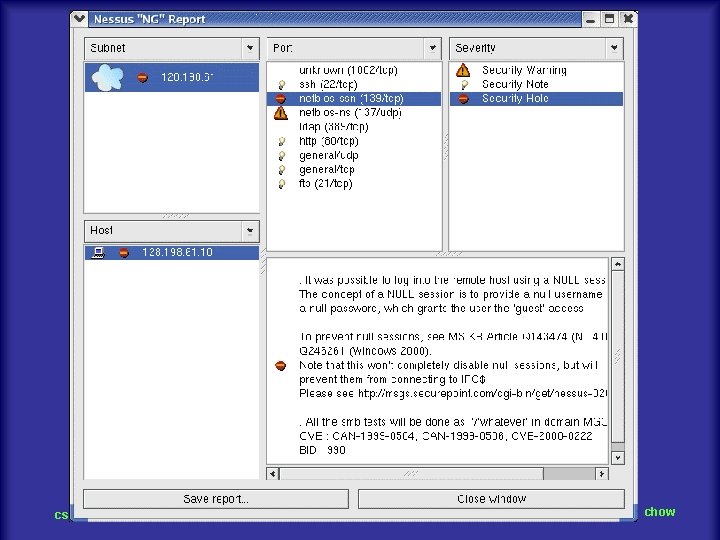Select general/tcp port entry
The height and width of the screenshot is (540, 720).
tap(354, 170)
